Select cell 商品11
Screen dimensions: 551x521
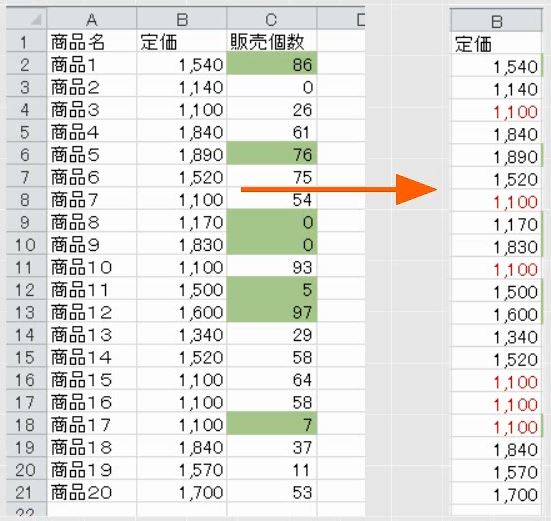91,289
